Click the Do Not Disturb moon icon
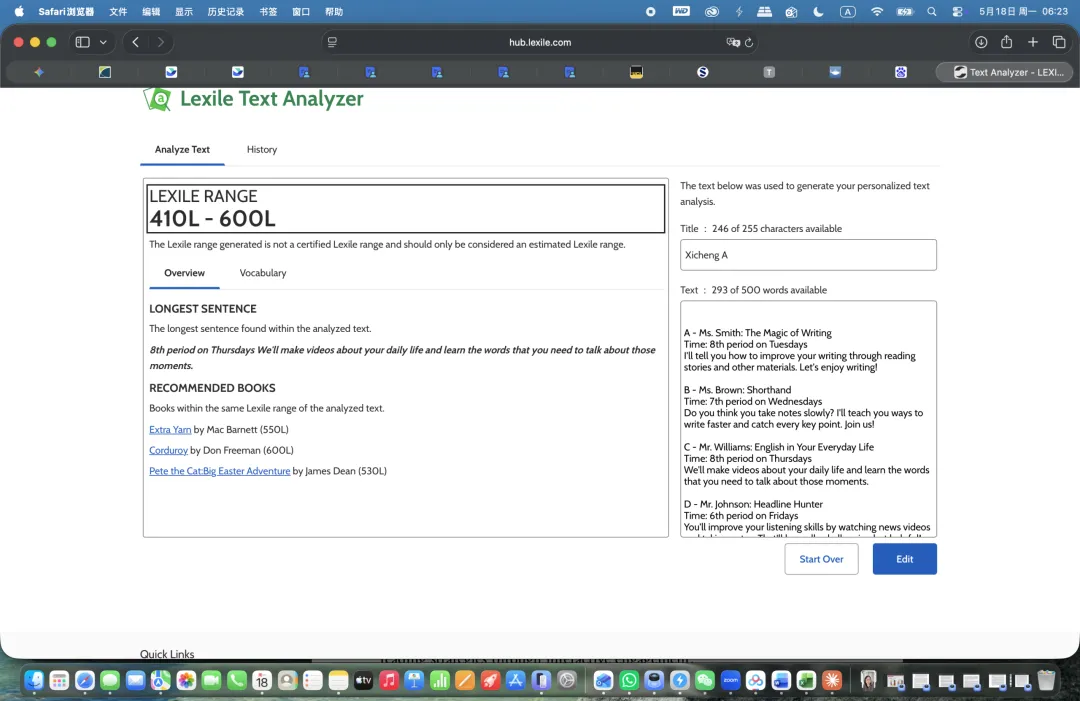The width and height of the screenshot is (1080, 701). 818,11
